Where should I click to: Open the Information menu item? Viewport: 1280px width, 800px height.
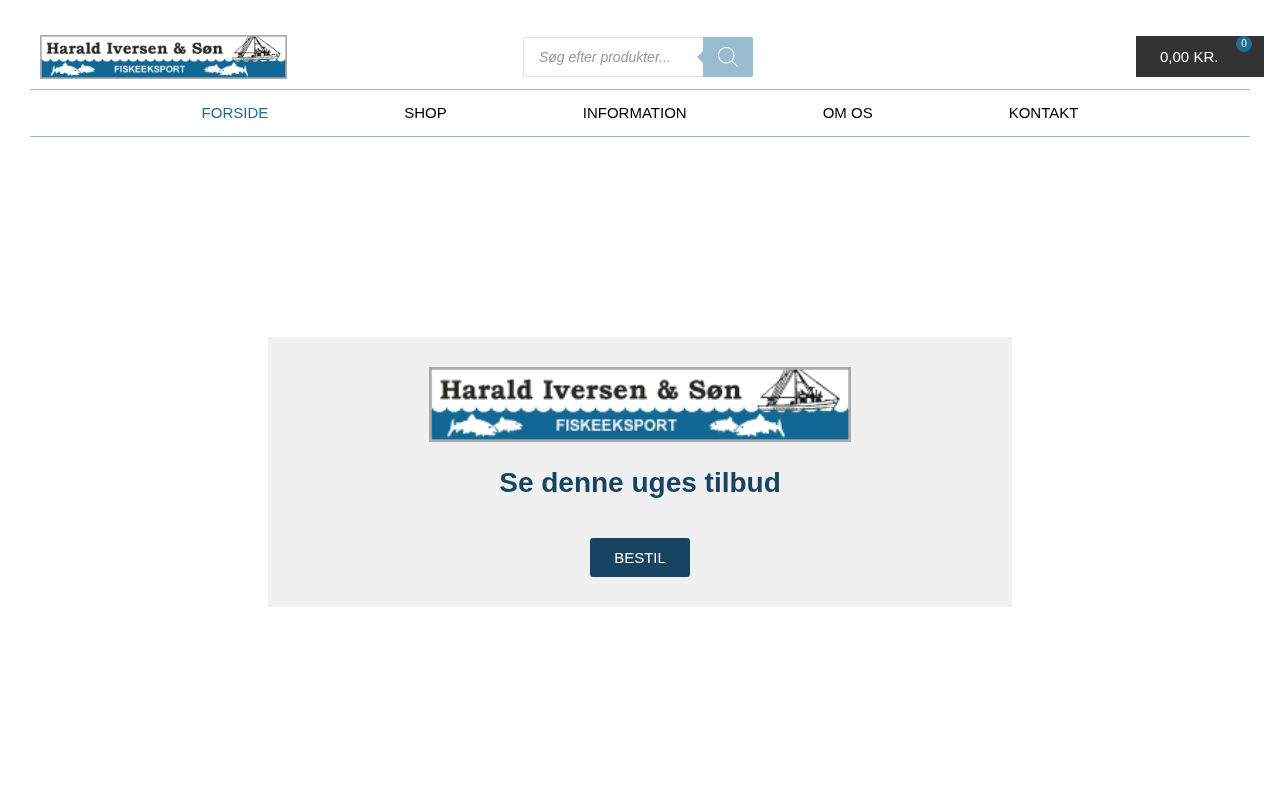coord(635,113)
